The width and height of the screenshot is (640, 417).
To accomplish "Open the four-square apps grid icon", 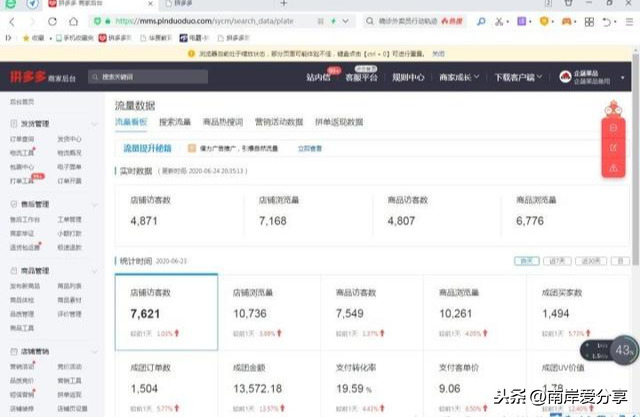I will click(x=589, y=22).
